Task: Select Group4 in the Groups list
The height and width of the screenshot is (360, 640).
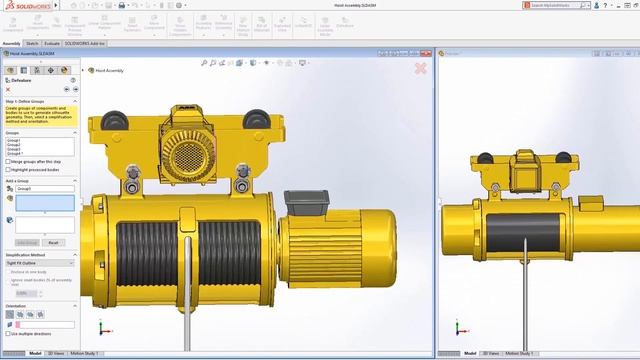Action: [14, 154]
